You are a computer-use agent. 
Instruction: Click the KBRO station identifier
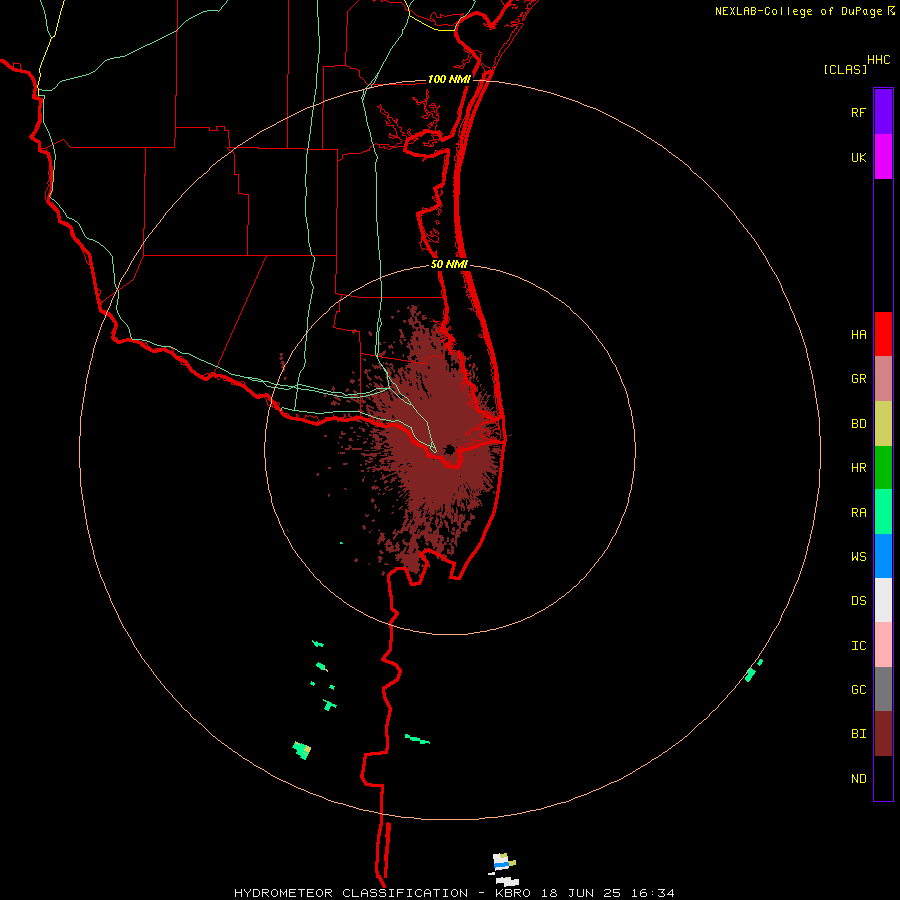click(x=513, y=893)
